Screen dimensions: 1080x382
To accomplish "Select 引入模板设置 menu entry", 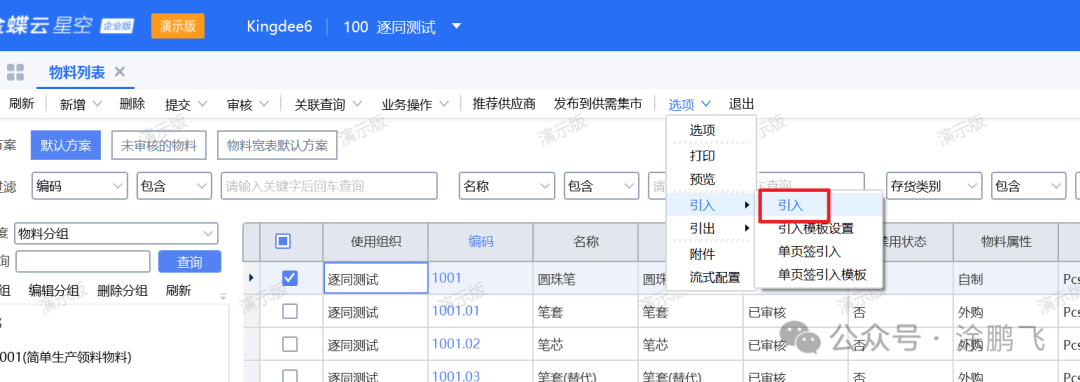I will [x=816, y=229].
